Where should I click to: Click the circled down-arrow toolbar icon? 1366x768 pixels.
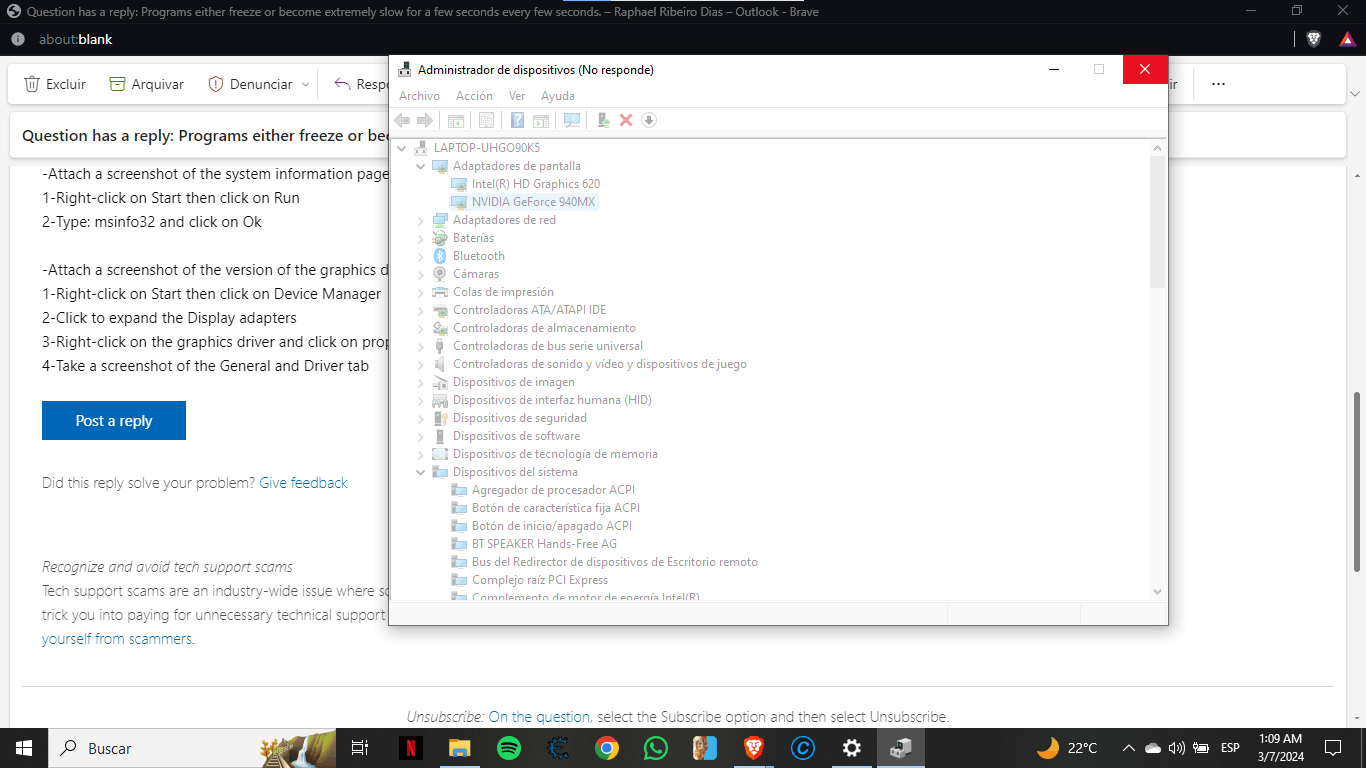click(x=648, y=120)
